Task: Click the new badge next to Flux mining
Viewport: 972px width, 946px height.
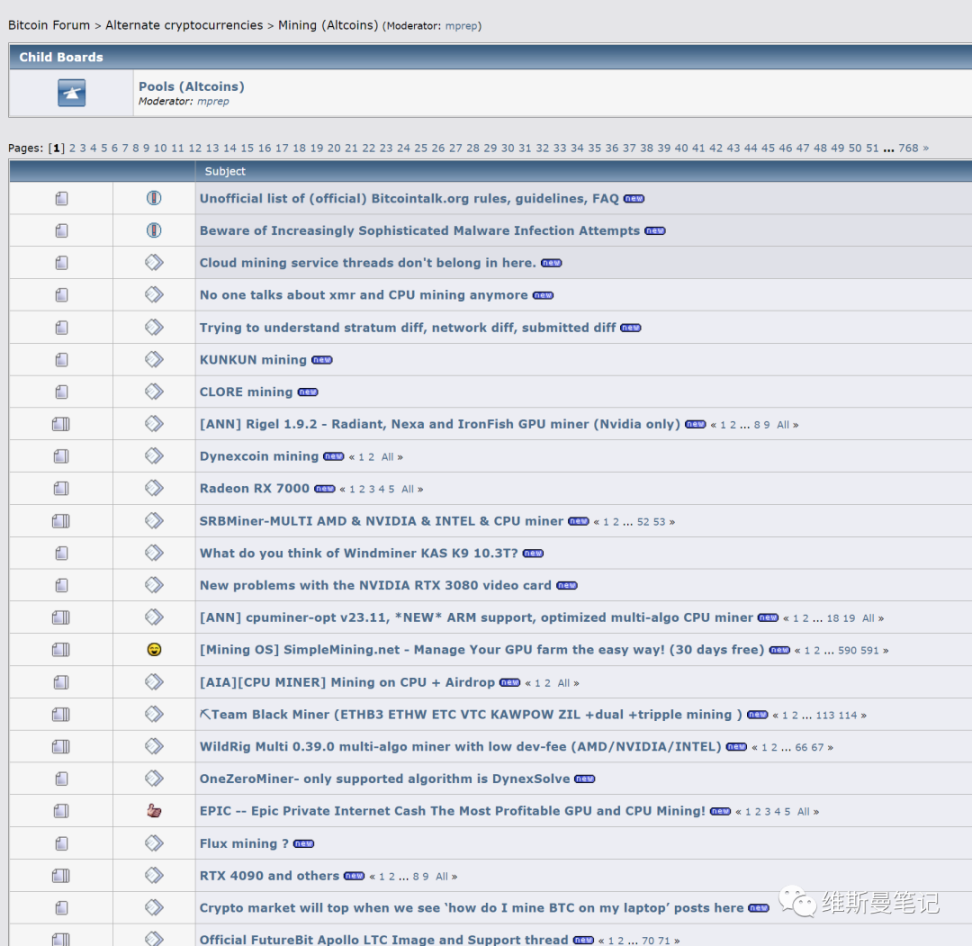Action: coord(304,844)
